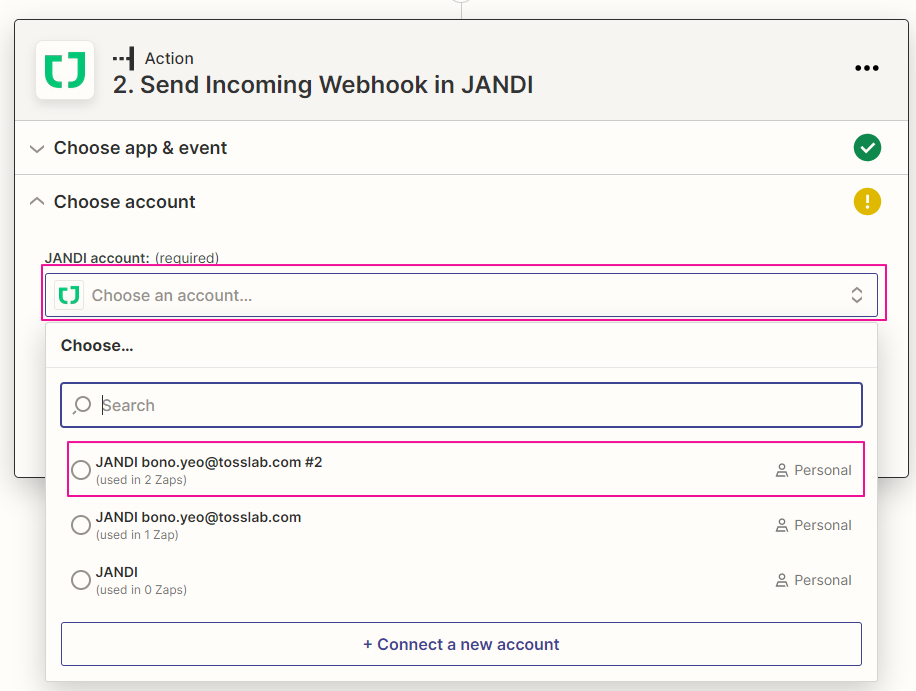This screenshot has height=691, width=916.
Task: Select radio for account used in 1 Zap
Action: [81, 525]
